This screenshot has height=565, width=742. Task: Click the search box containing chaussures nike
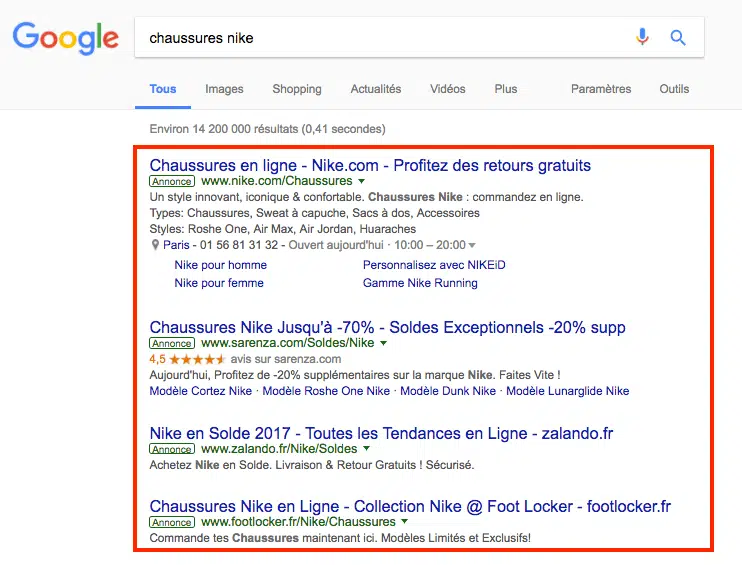pyautogui.click(x=380, y=38)
